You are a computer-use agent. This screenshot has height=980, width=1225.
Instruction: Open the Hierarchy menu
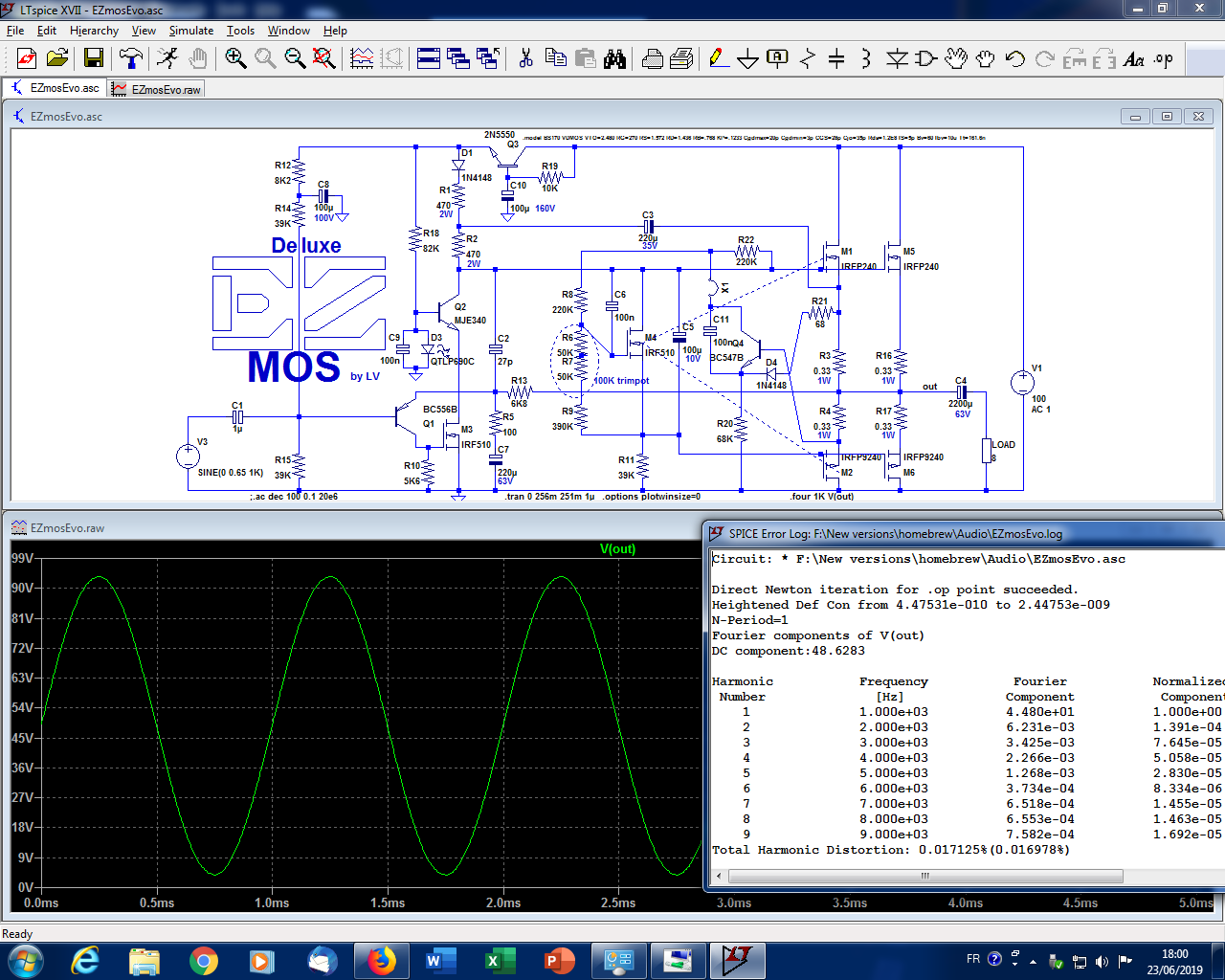[x=95, y=31]
